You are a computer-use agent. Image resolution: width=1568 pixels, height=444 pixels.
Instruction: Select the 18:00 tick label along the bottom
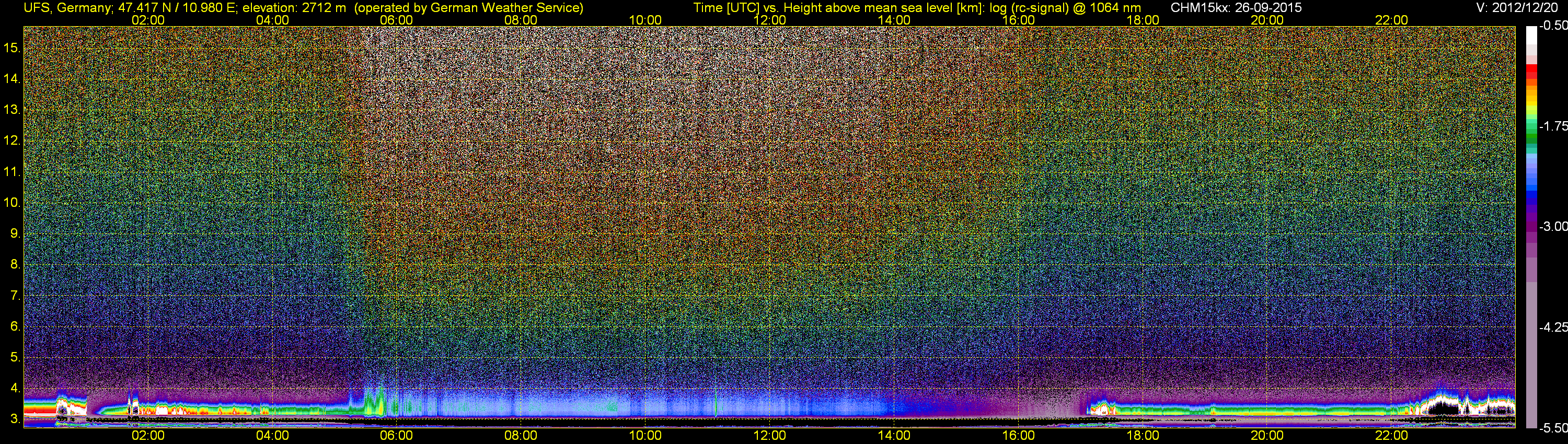click(x=1143, y=436)
